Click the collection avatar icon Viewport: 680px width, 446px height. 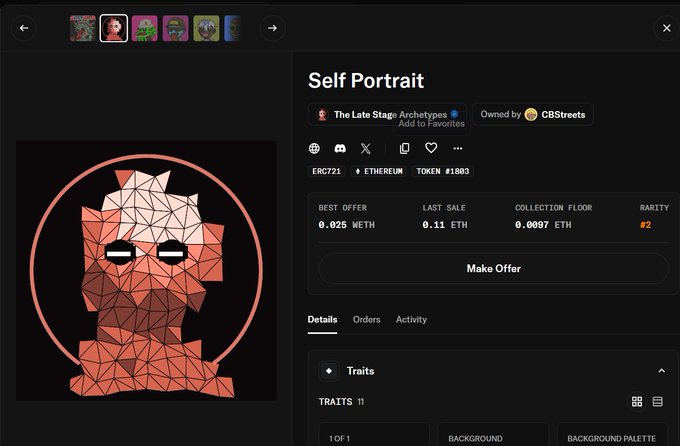pyautogui.click(x=322, y=115)
